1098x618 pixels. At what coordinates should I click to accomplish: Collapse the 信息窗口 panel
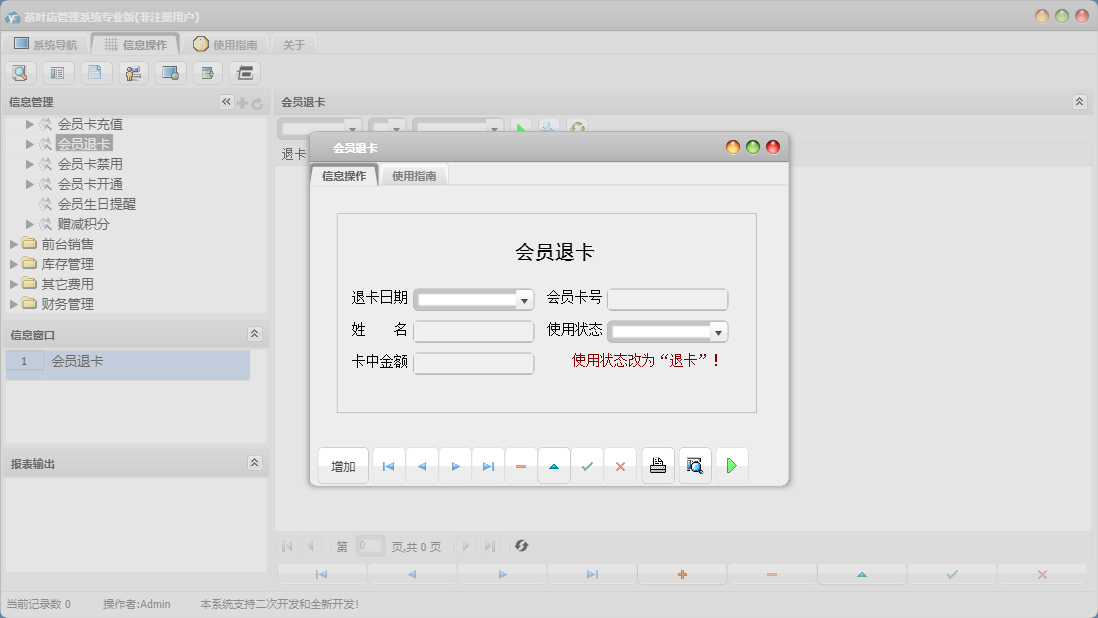(x=255, y=334)
